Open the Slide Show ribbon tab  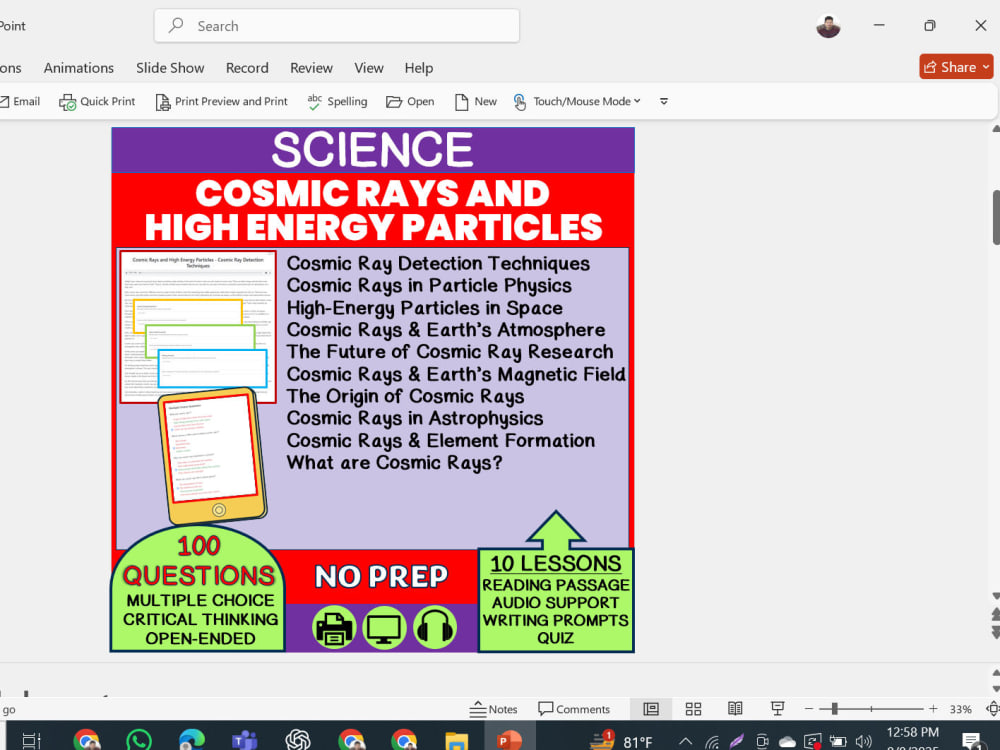tap(170, 68)
